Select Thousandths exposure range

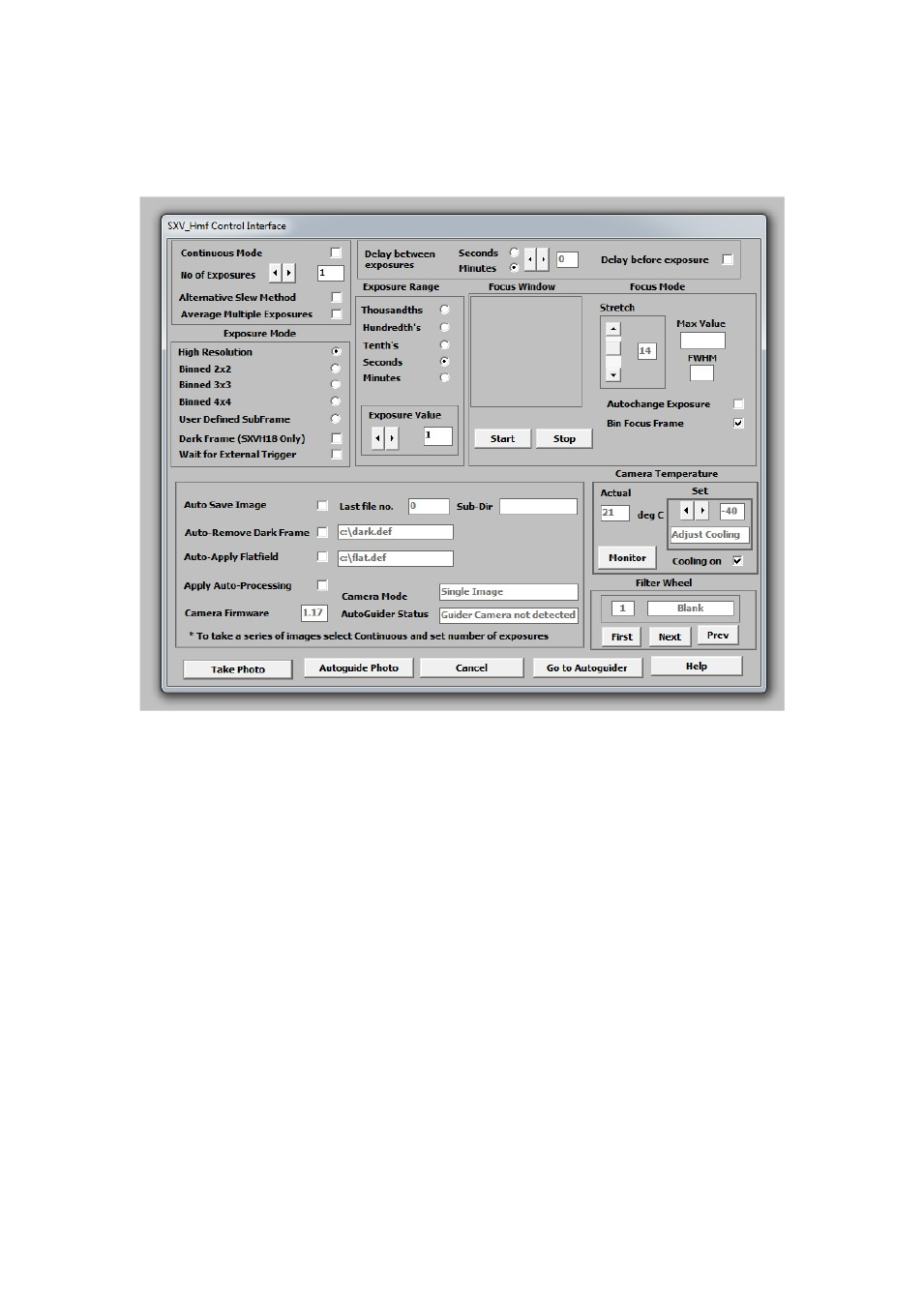(445, 310)
